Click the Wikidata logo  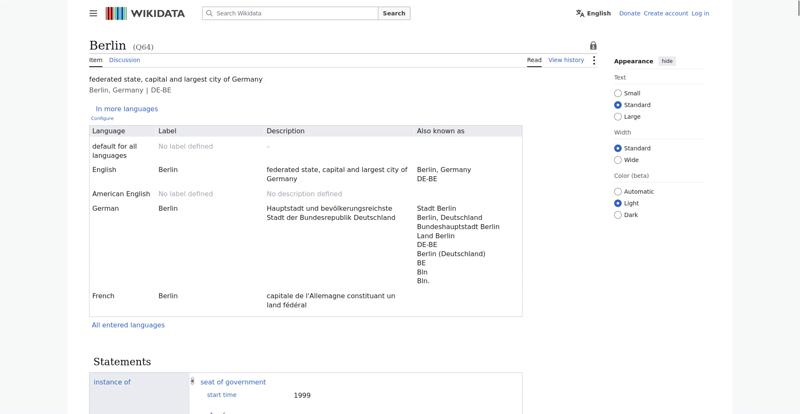tap(145, 13)
